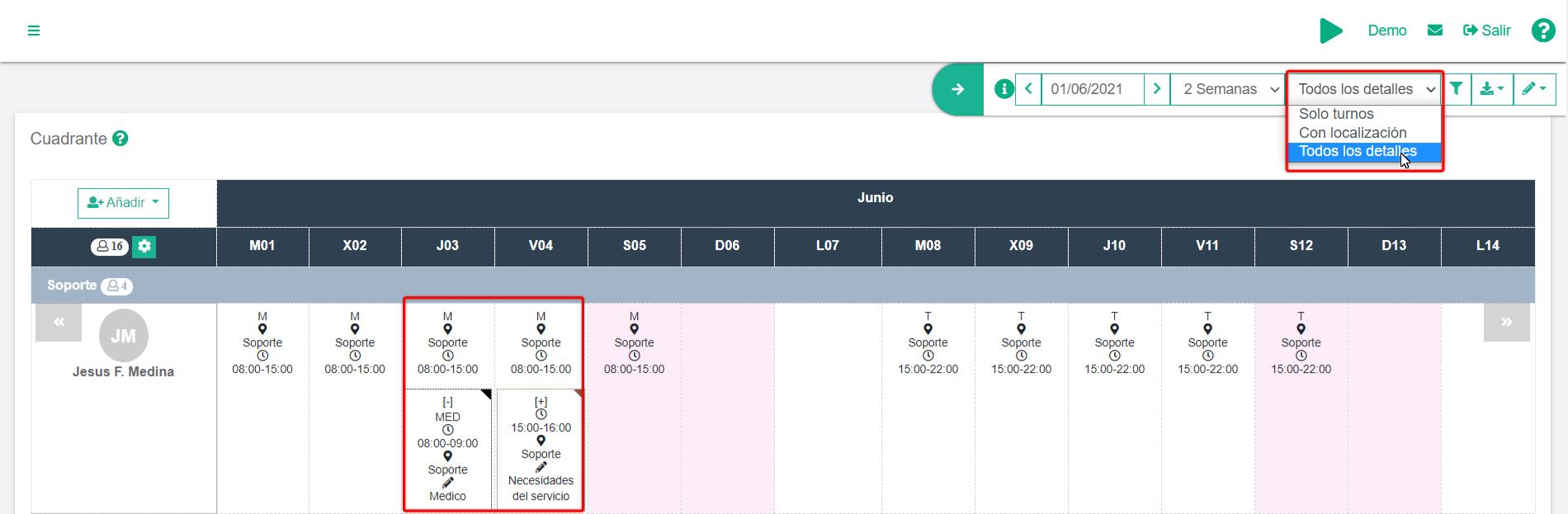Image resolution: width=1568 pixels, height=514 pixels.
Task: Click the Cuadrante help question icon
Action: (120, 139)
